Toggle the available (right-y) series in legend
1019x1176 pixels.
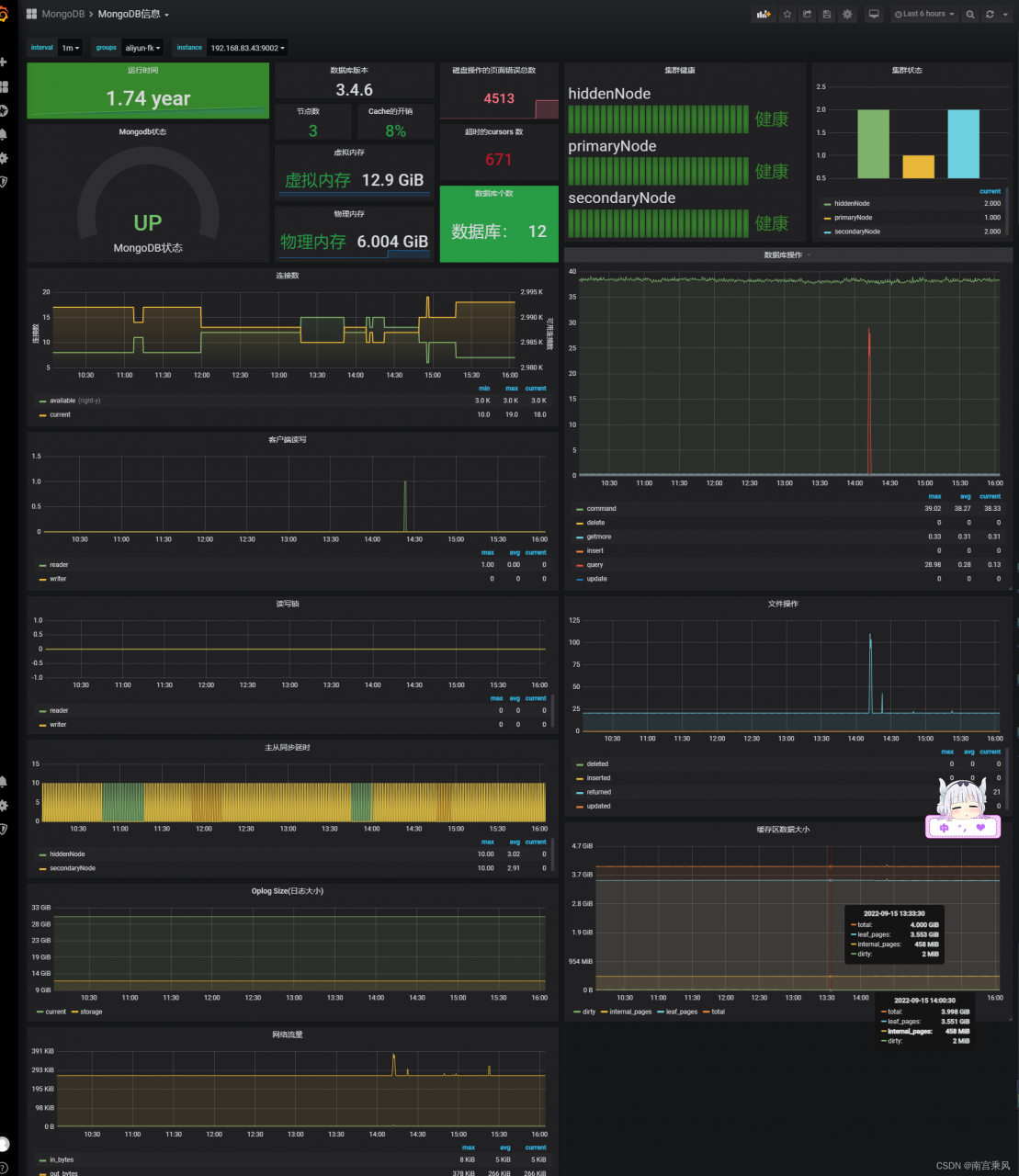74,401
